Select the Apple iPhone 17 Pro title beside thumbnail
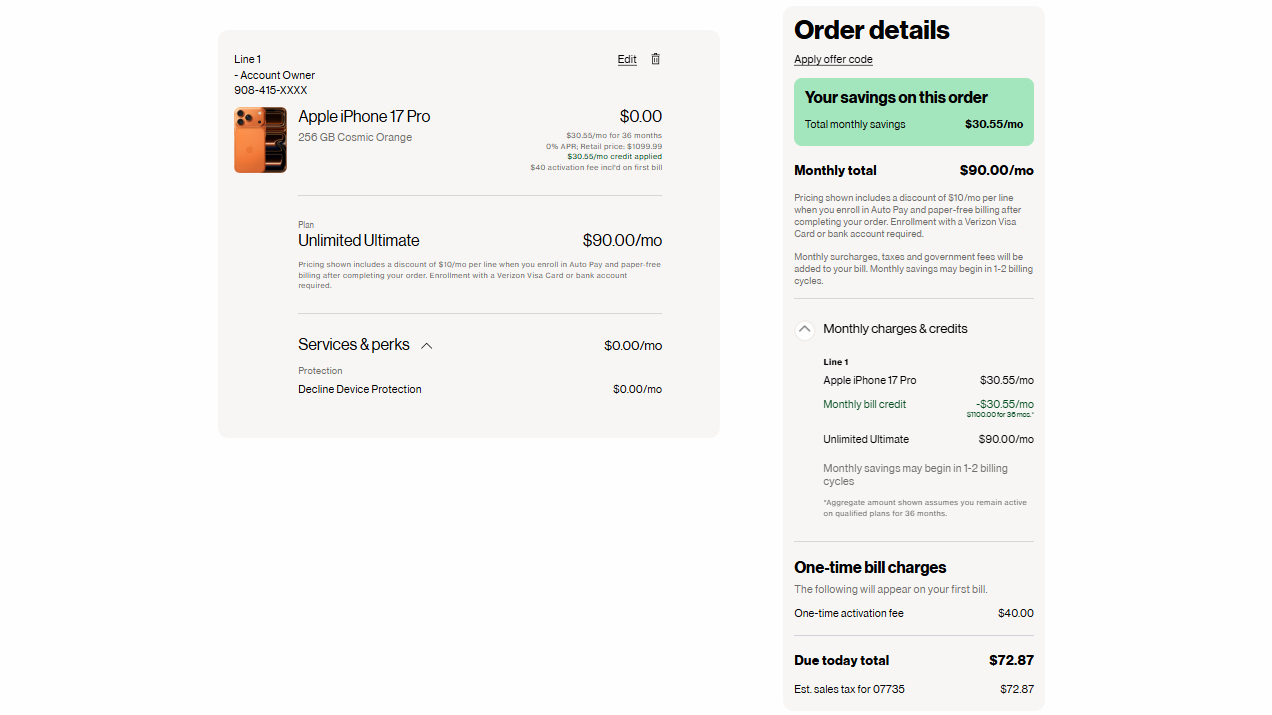Screen dimensions: 1272x715 click(364, 117)
